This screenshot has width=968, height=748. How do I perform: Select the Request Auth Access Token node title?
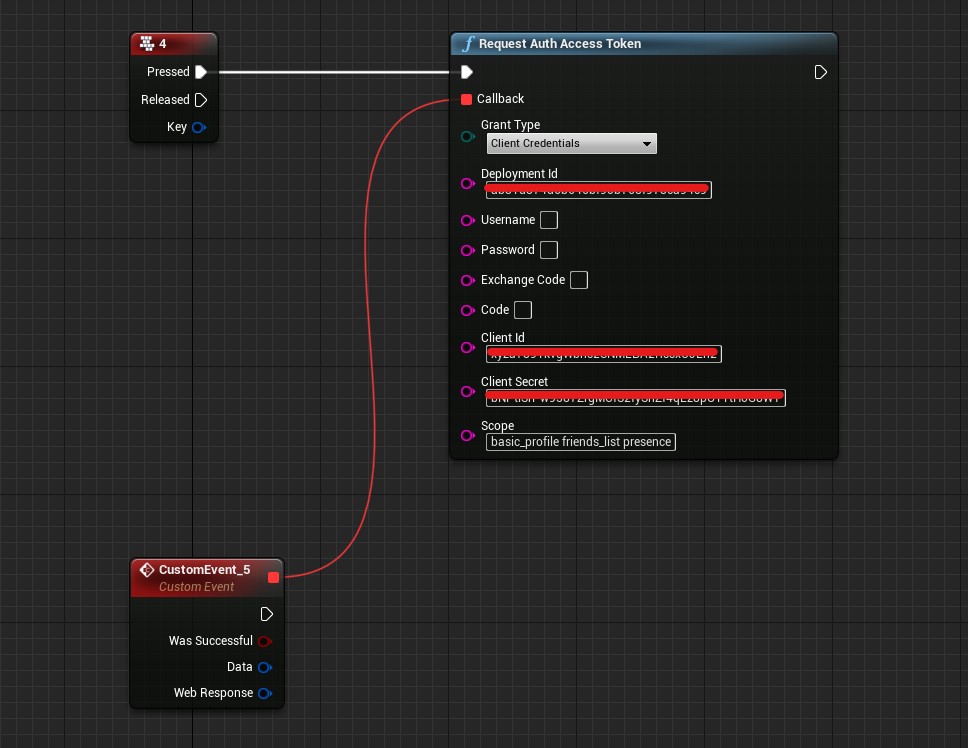pos(560,44)
